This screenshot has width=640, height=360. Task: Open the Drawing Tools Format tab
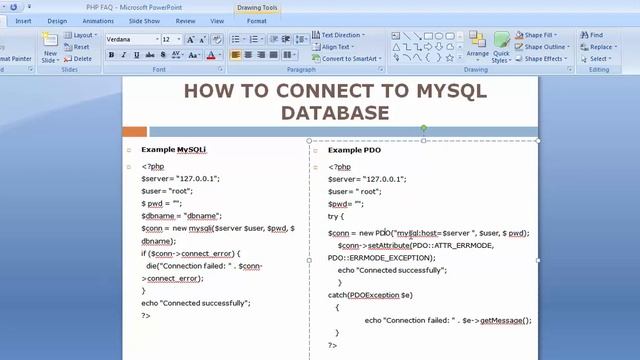pos(257,21)
